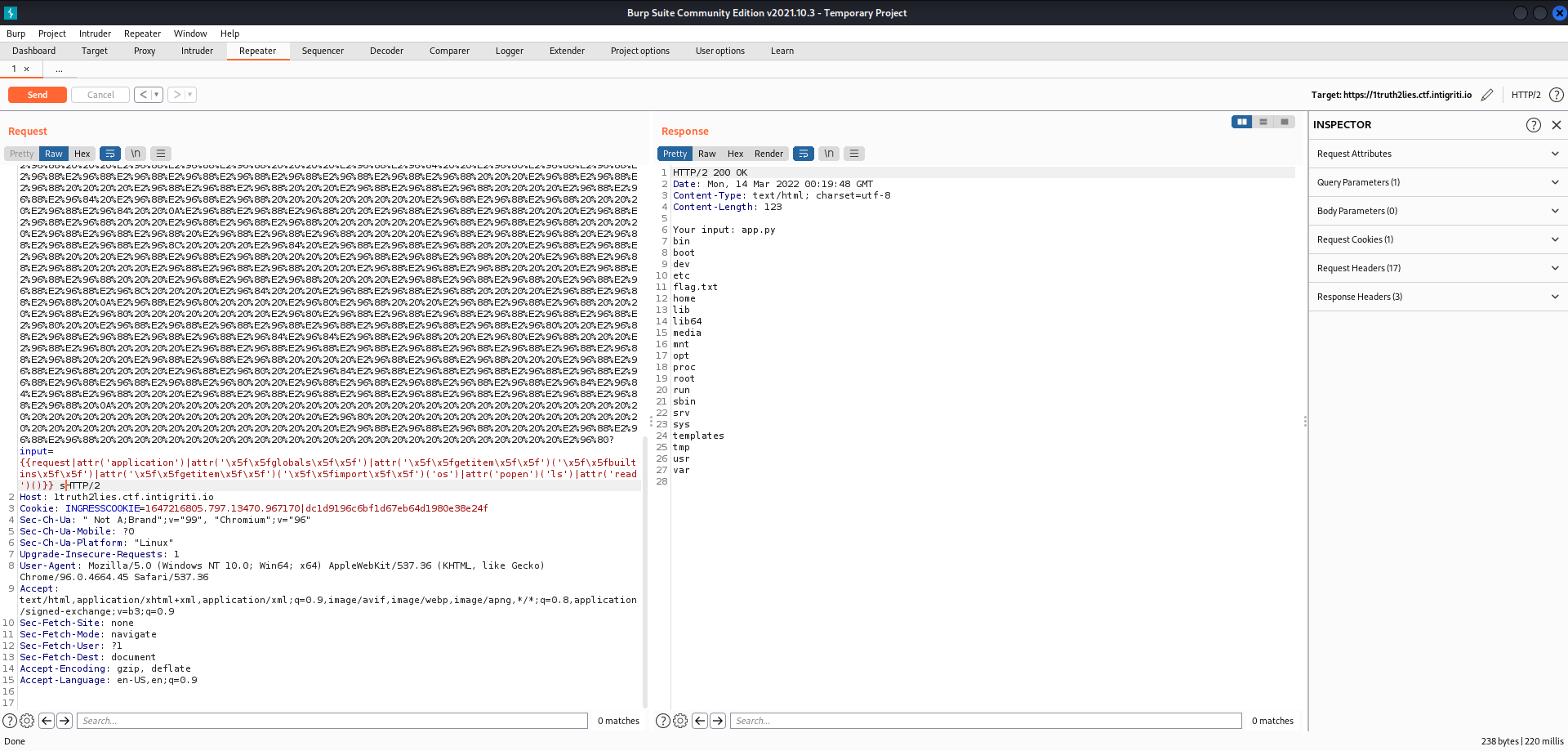This screenshot has width=1568, height=751.
Task: Click the Send button
Action: tap(38, 95)
